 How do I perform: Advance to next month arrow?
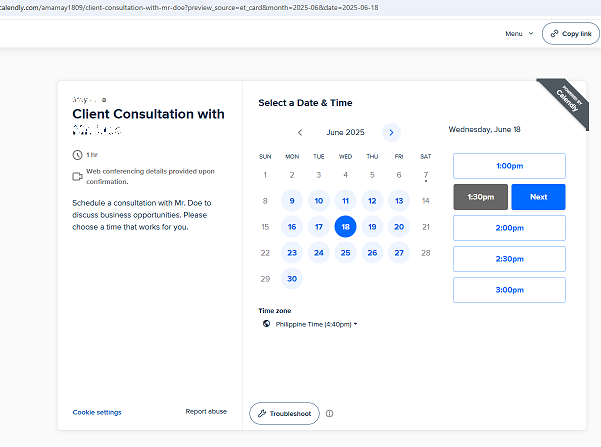coord(391,133)
